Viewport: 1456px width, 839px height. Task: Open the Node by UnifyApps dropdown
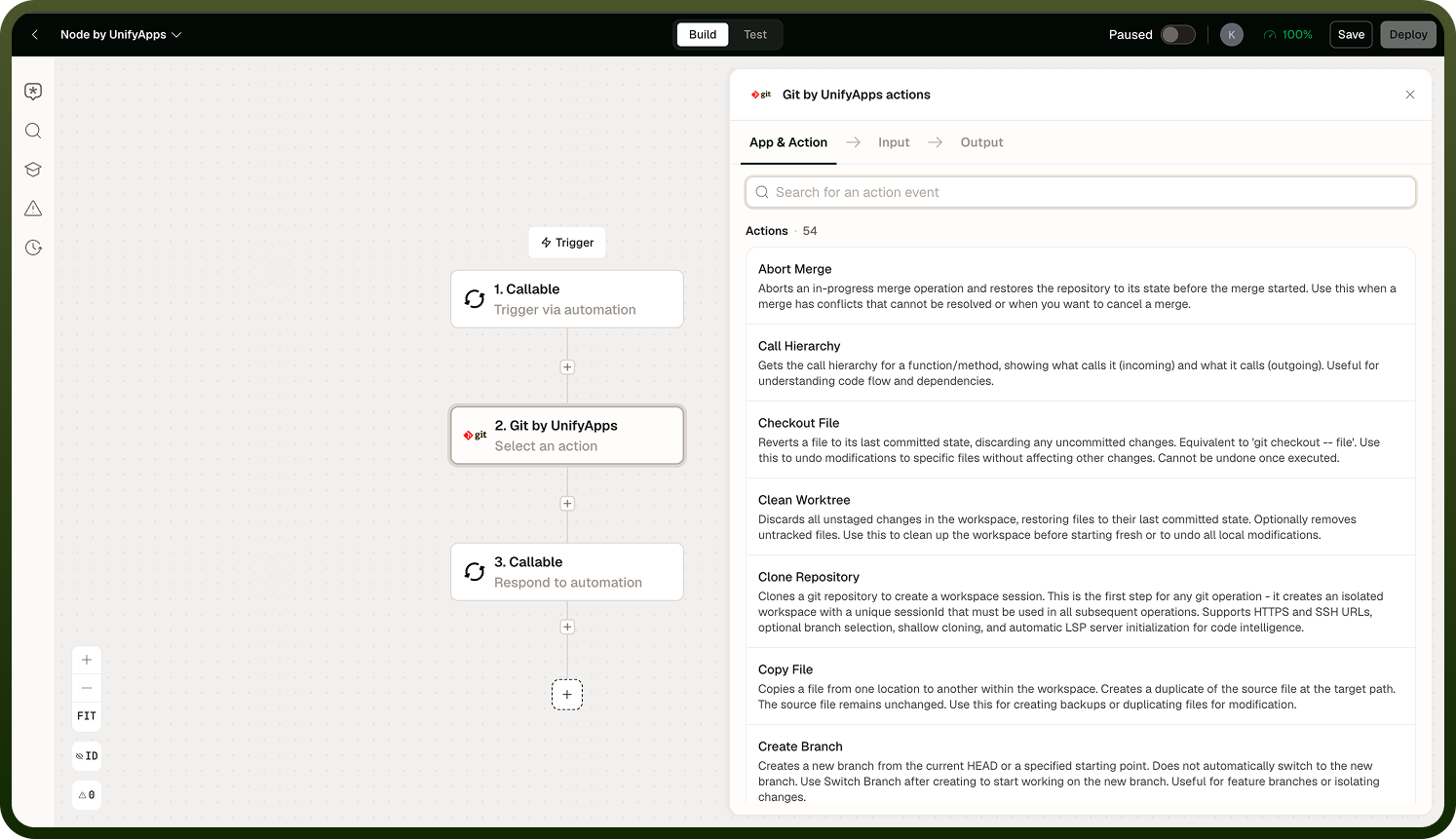(x=121, y=35)
